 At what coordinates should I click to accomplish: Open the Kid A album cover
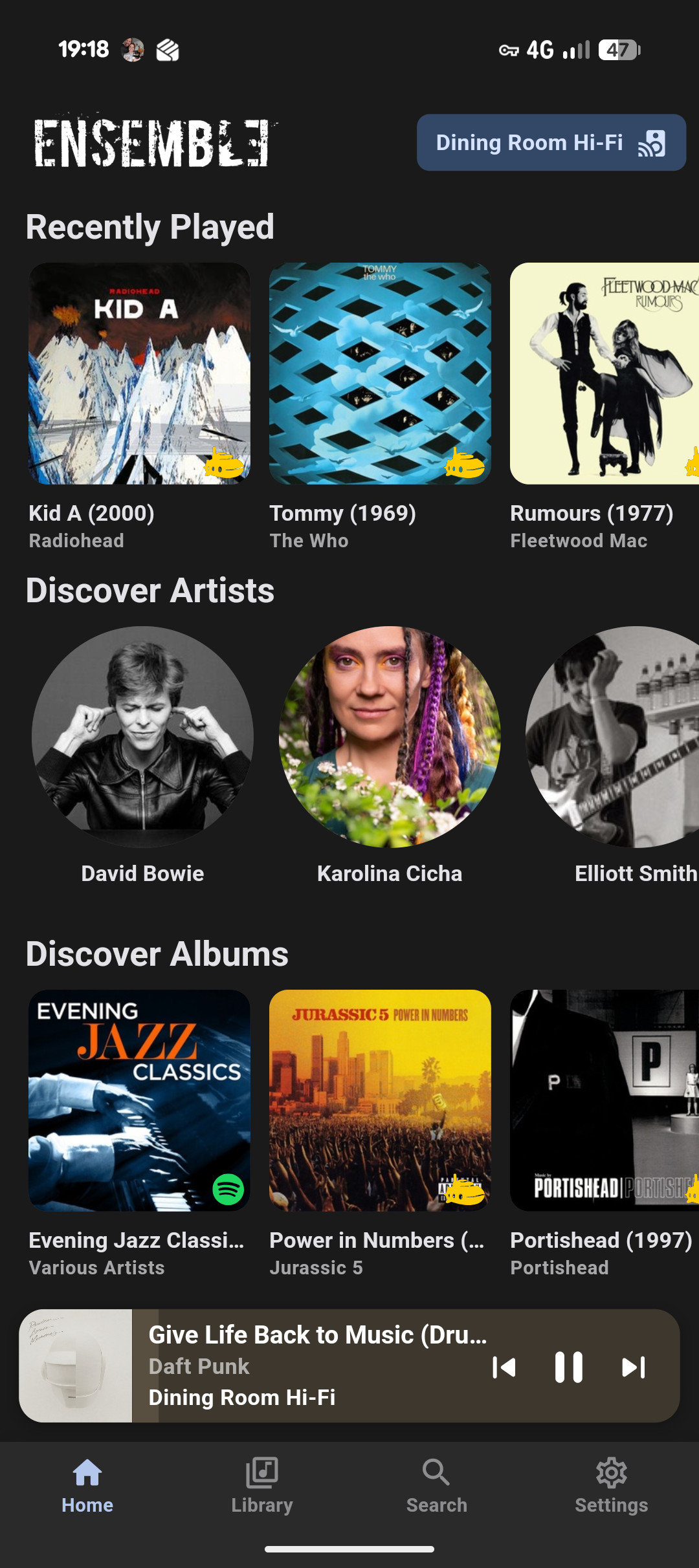(139, 373)
